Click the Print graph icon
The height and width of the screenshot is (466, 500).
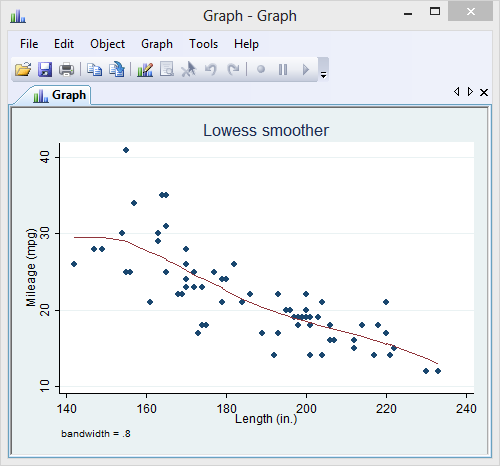pos(66,70)
